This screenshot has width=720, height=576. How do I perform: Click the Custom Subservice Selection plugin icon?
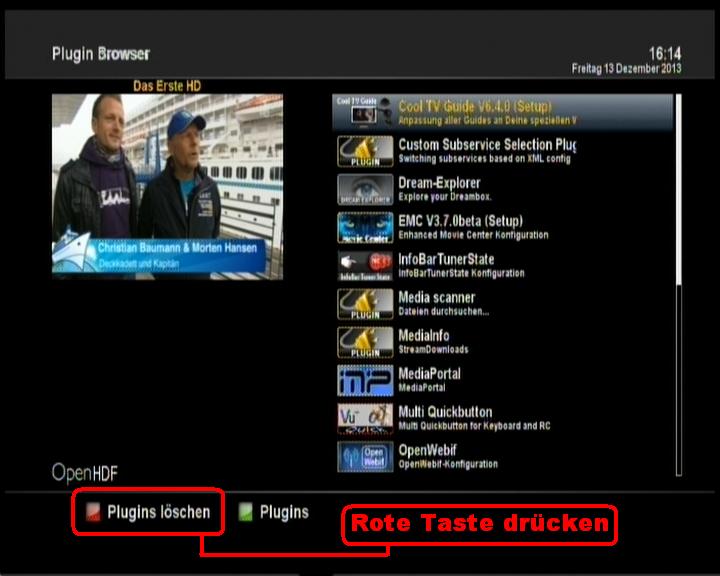point(364,151)
